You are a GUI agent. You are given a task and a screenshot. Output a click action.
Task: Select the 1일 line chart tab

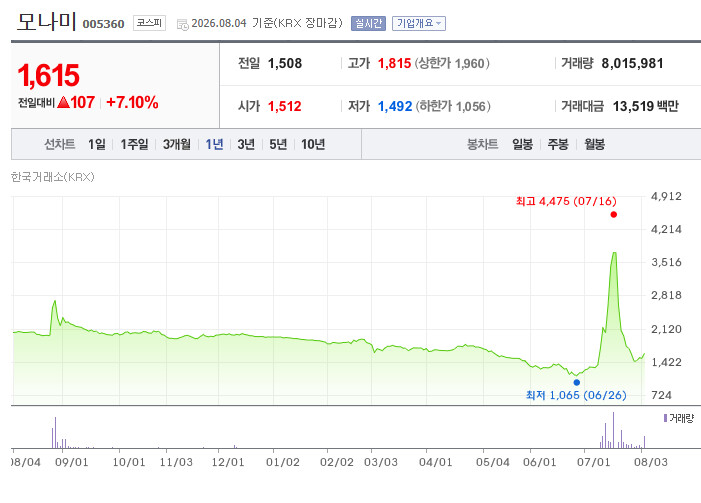pos(97,144)
